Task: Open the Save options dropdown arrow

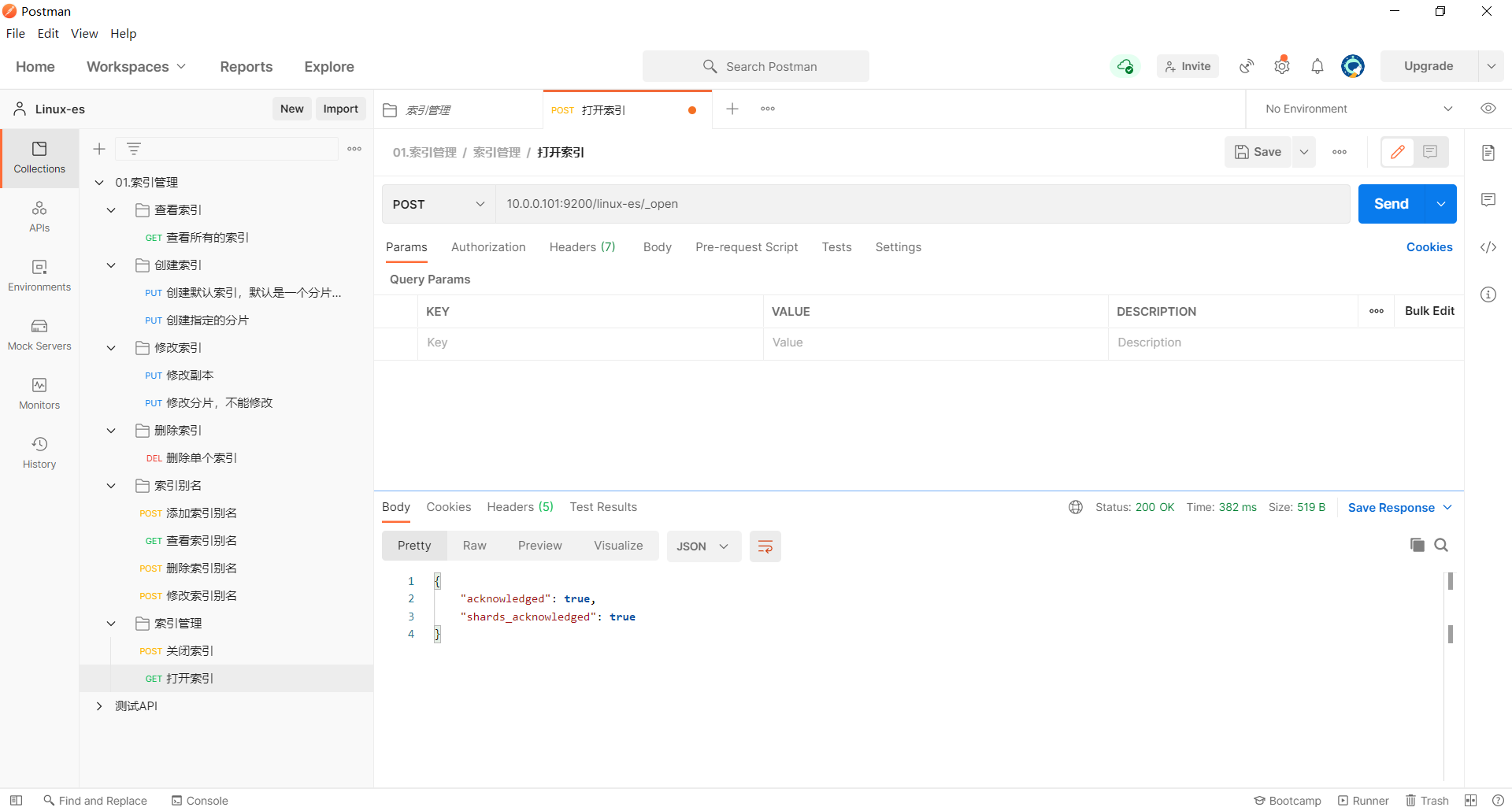Action: (1304, 152)
